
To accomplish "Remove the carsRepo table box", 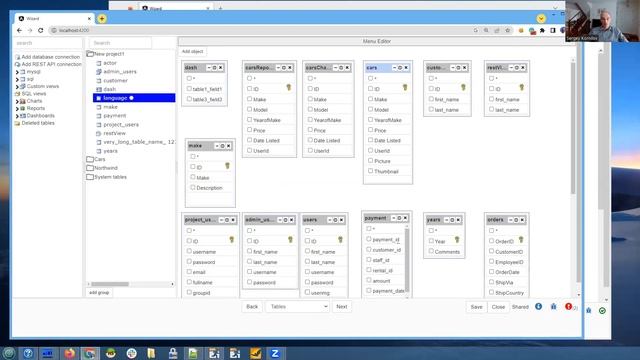I will pyautogui.click(x=290, y=68).
